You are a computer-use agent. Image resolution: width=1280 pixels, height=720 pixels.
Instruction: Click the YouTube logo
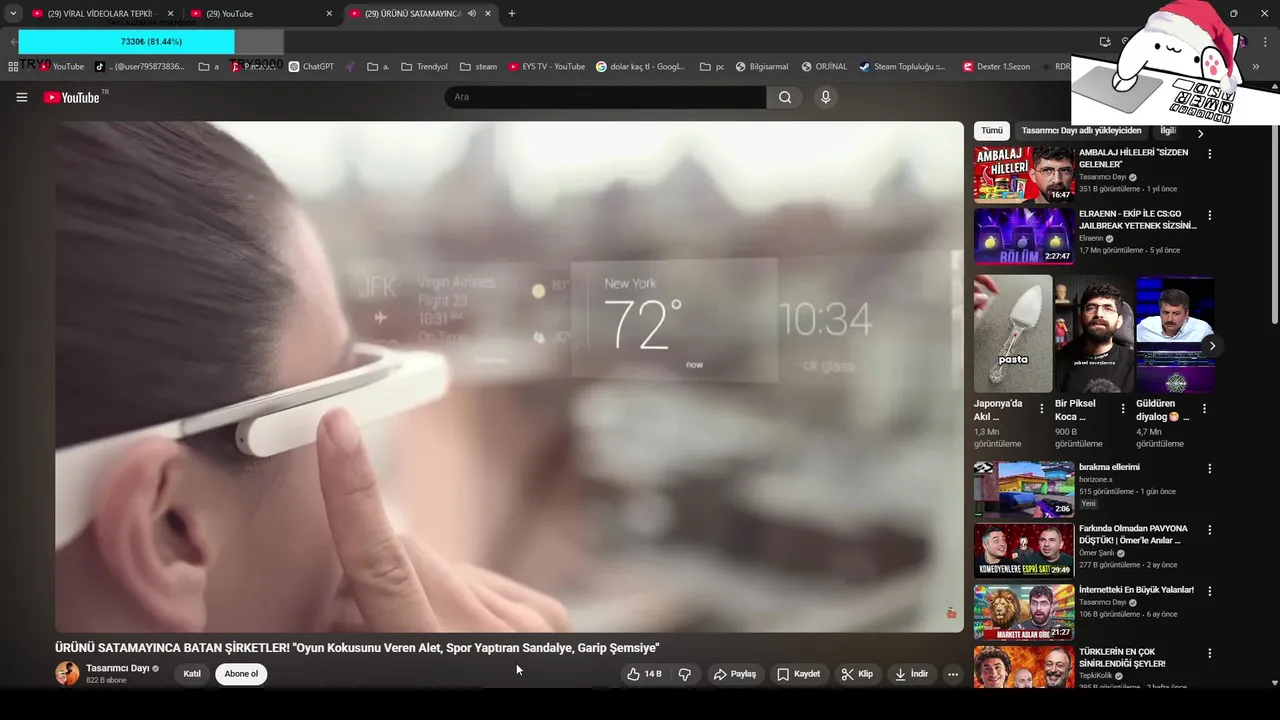[73, 97]
